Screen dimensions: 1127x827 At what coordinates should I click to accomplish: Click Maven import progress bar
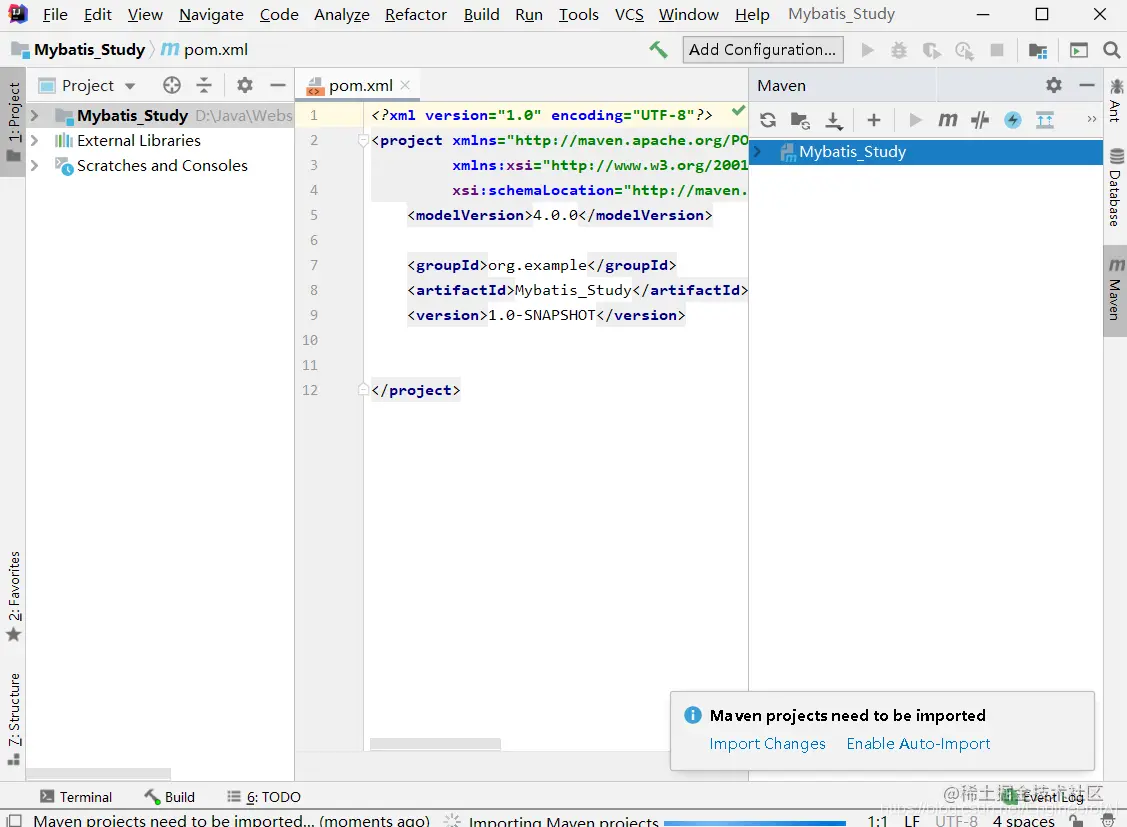point(755,822)
